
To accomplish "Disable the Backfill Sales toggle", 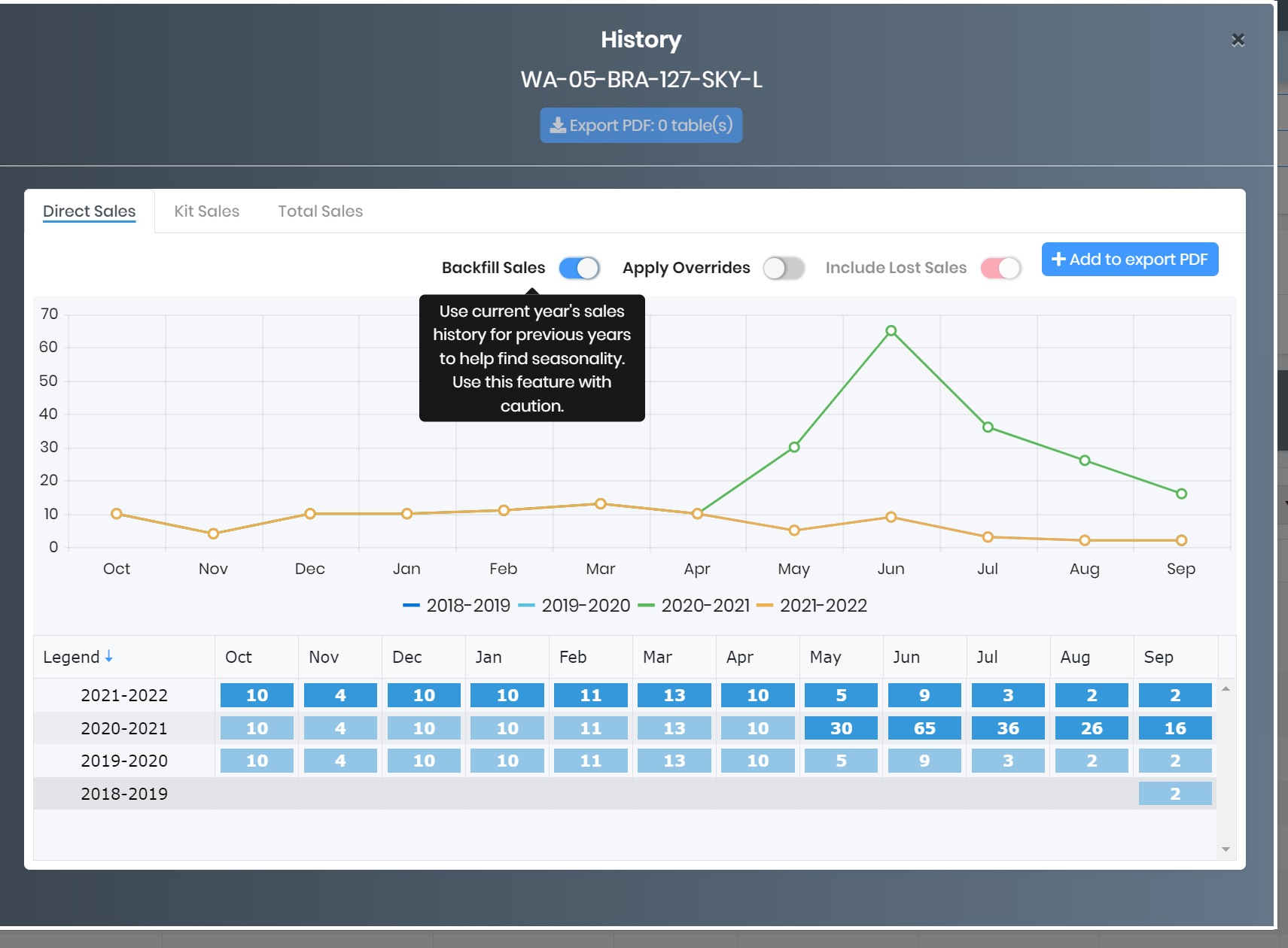I will (x=580, y=268).
